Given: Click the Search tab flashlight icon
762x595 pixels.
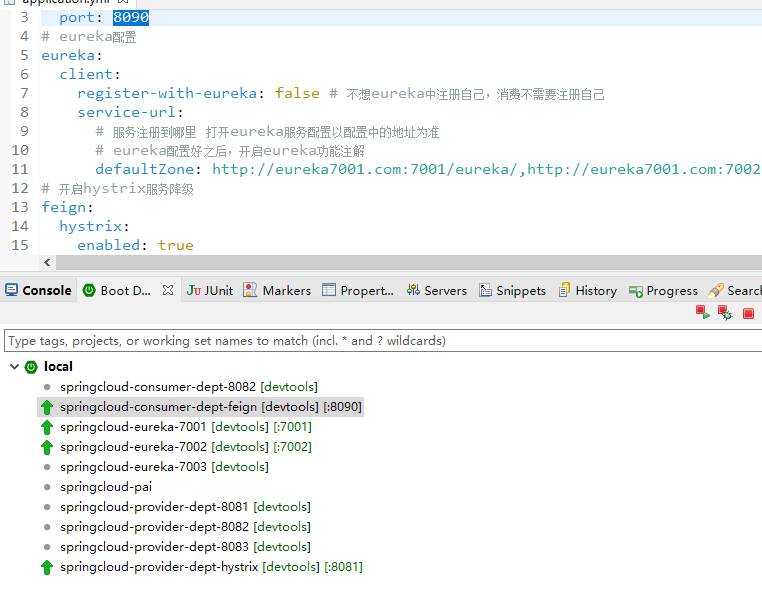Looking at the screenshot, I should coord(715,290).
